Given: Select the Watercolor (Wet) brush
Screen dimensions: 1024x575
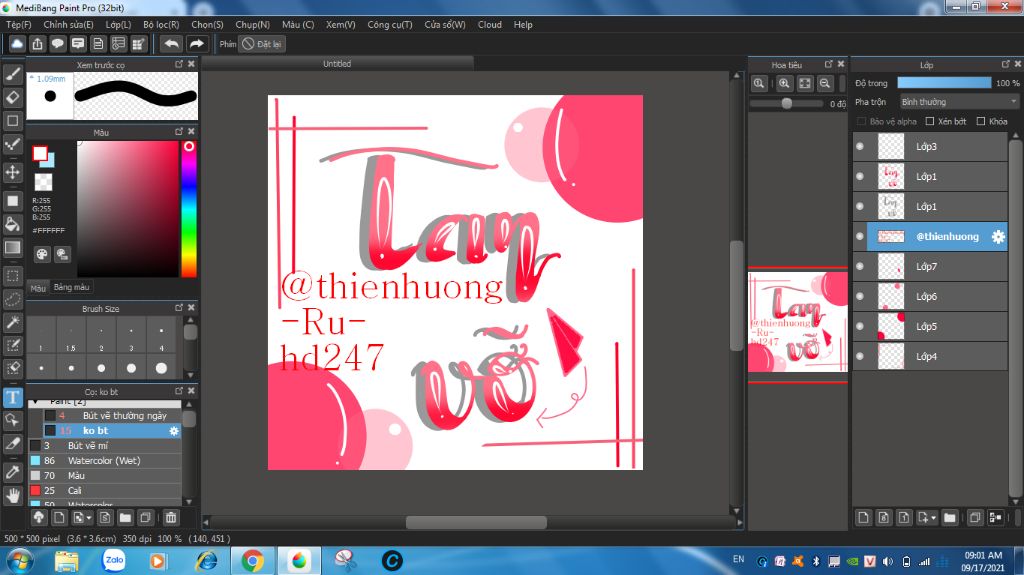Looking at the screenshot, I should click(104, 461).
